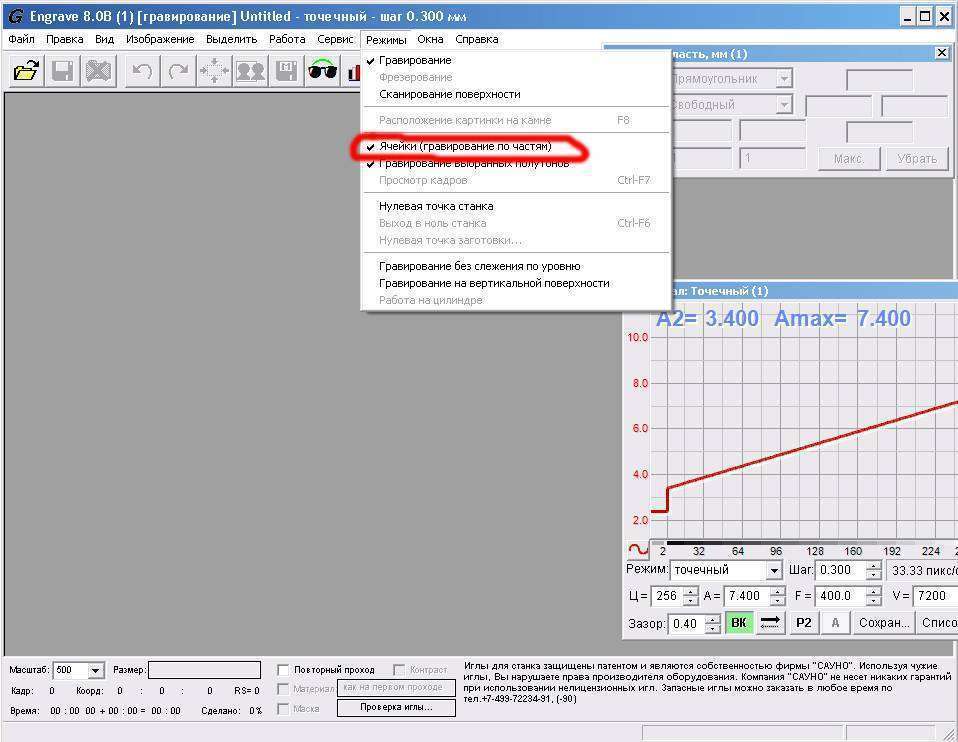Viewport: 958px width, 742px height.
Task: Click the open file folder icon
Action: [26, 71]
